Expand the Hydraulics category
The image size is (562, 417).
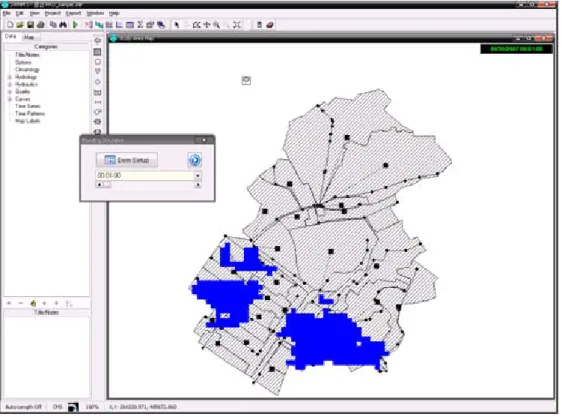coord(10,85)
